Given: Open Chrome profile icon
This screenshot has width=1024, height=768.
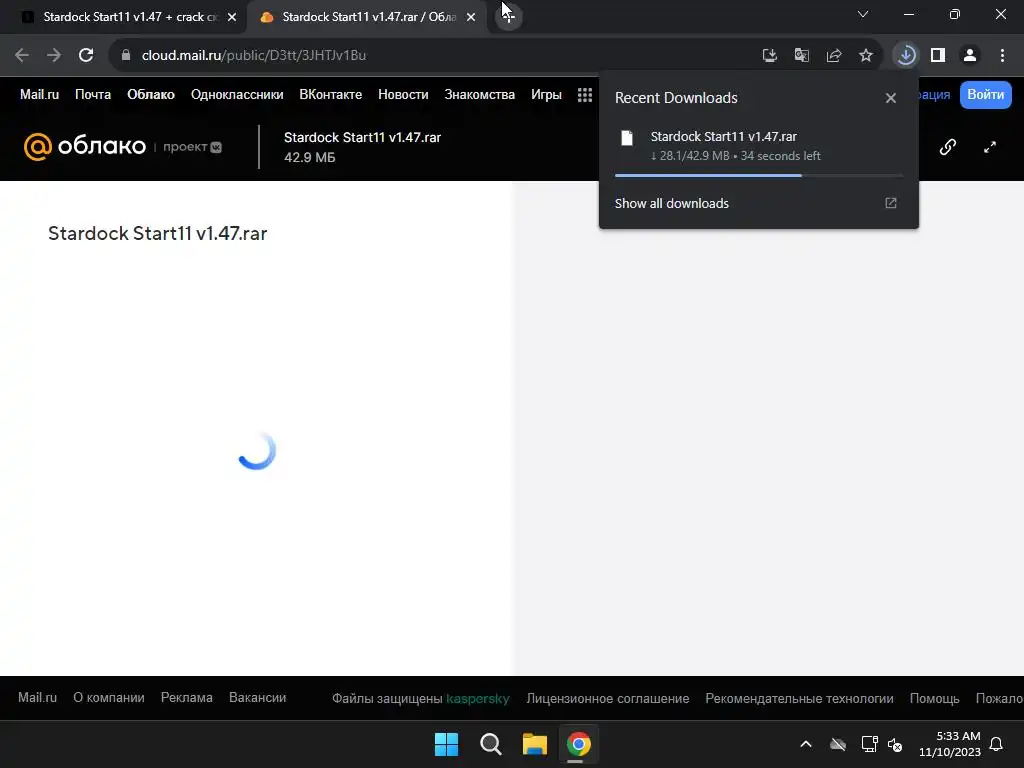Looking at the screenshot, I should [970, 56].
